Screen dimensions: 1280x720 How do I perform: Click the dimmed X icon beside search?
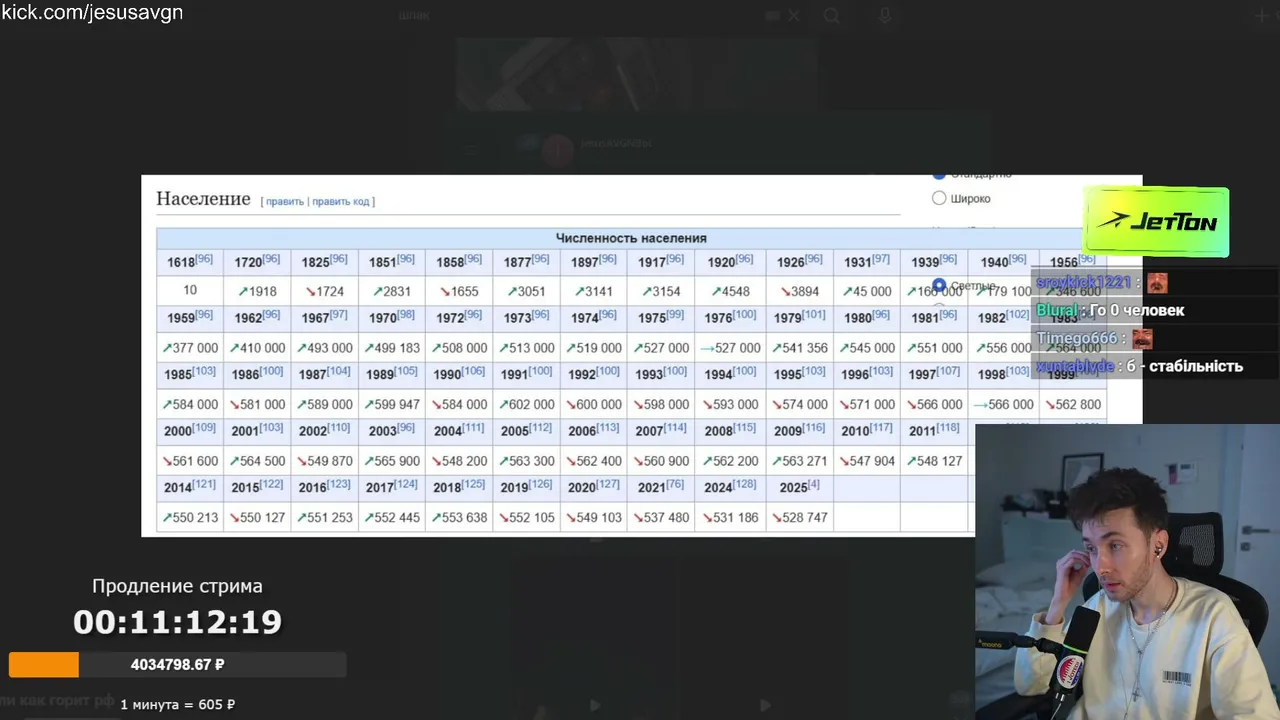[x=794, y=15]
